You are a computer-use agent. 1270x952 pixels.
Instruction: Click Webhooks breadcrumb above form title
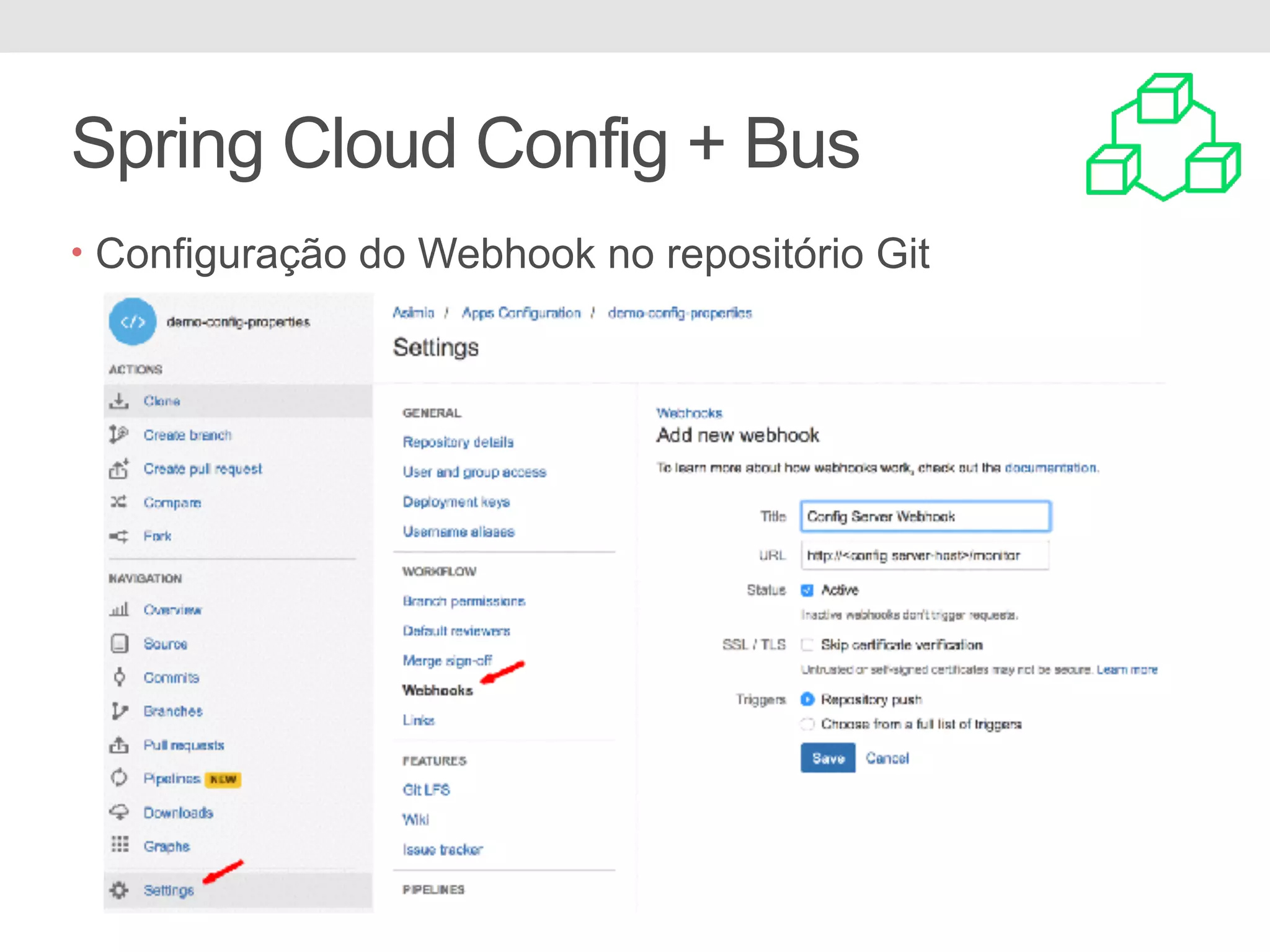click(689, 413)
